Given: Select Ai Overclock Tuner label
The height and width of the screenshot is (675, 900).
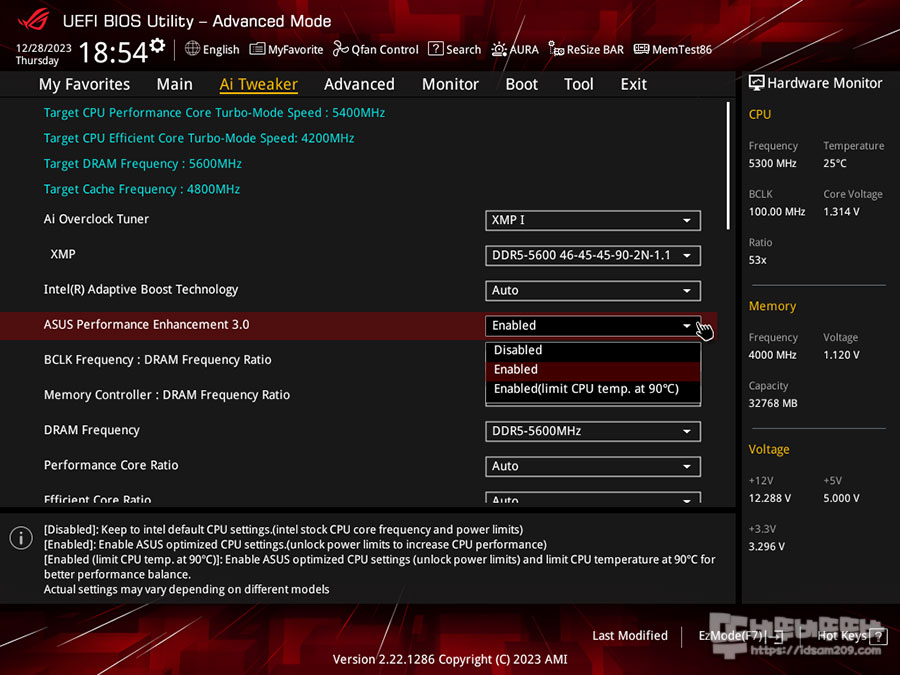Looking at the screenshot, I should [x=96, y=219].
